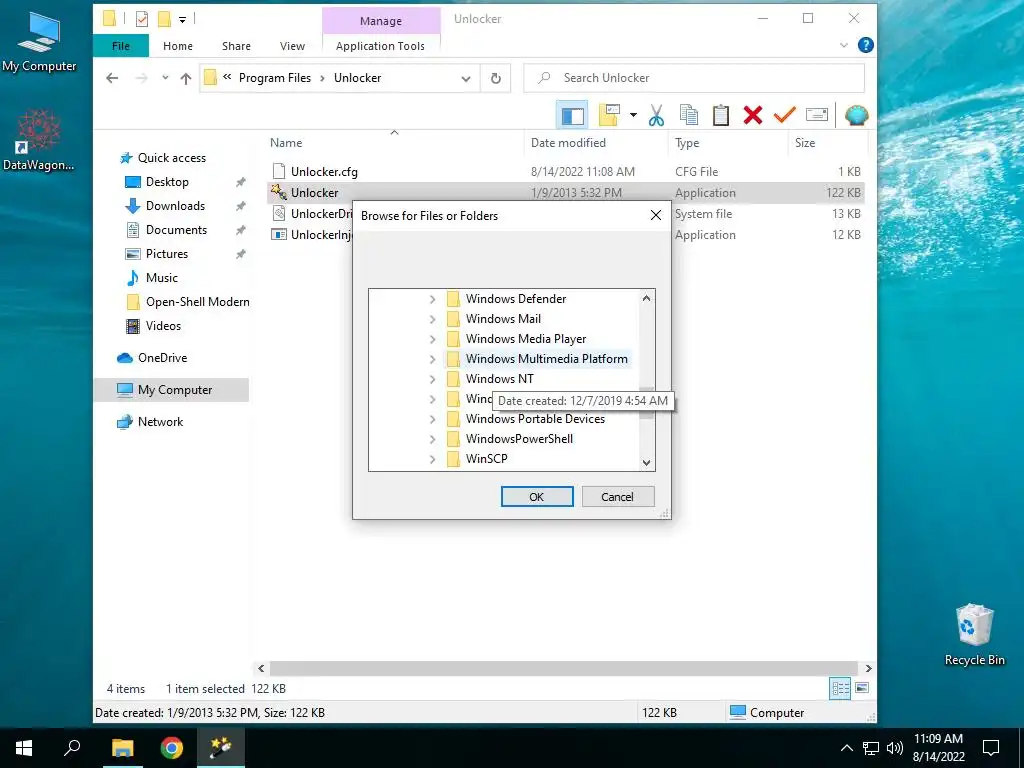
Task: Open the DataWagon desktop shortcut
Action: pos(39,141)
